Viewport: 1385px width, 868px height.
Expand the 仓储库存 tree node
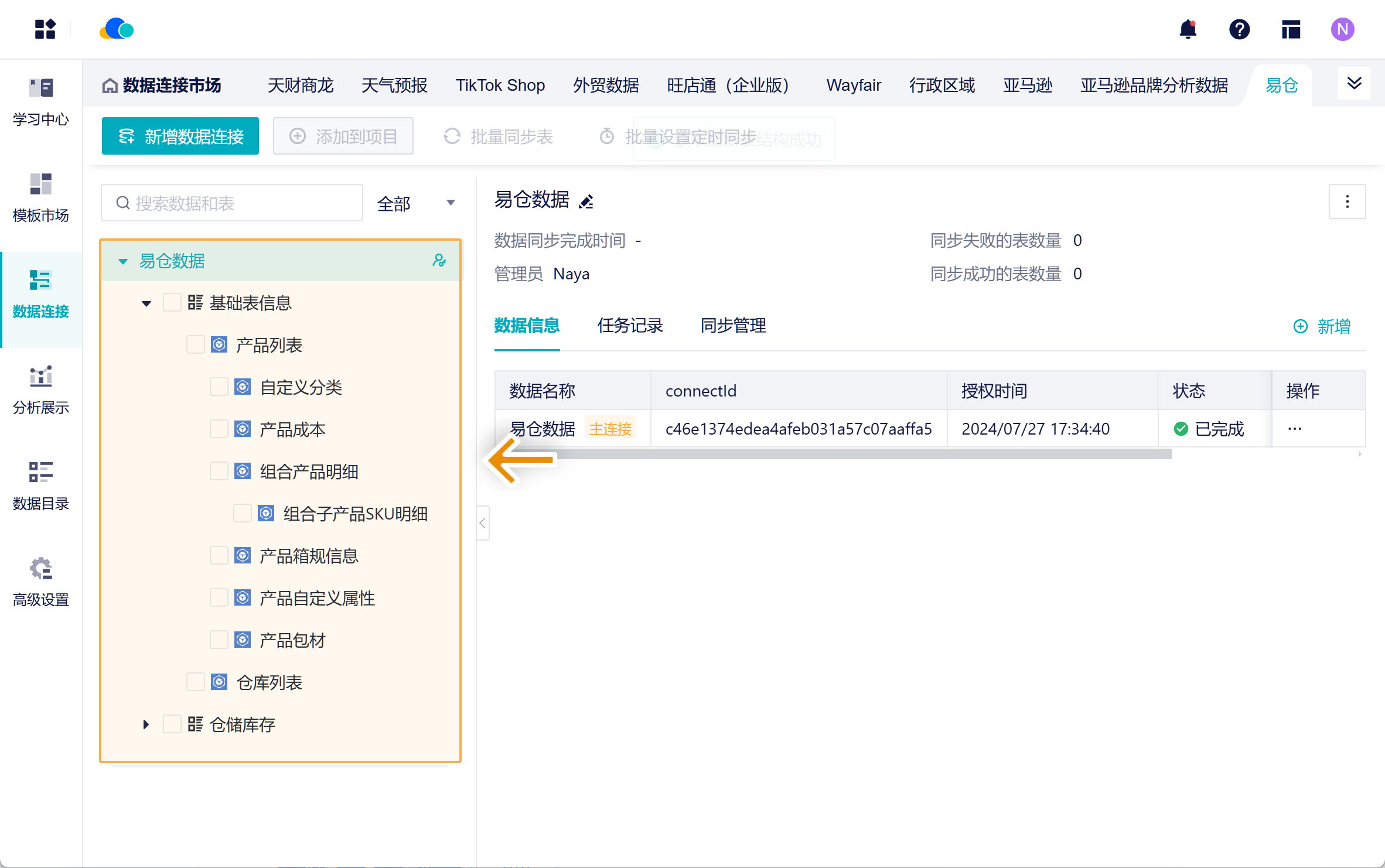(x=146, y=725)
